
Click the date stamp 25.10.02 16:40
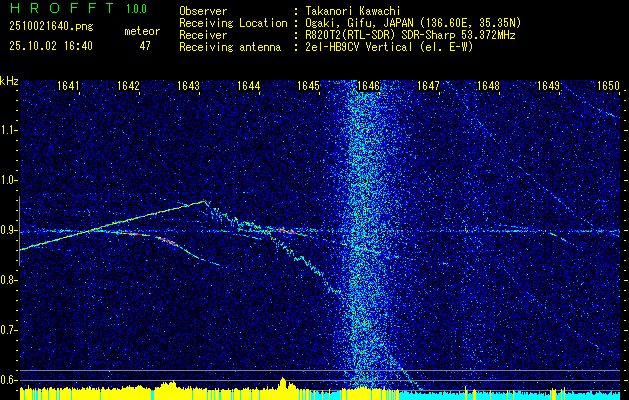pyautogui.click(x=51, y=46)
